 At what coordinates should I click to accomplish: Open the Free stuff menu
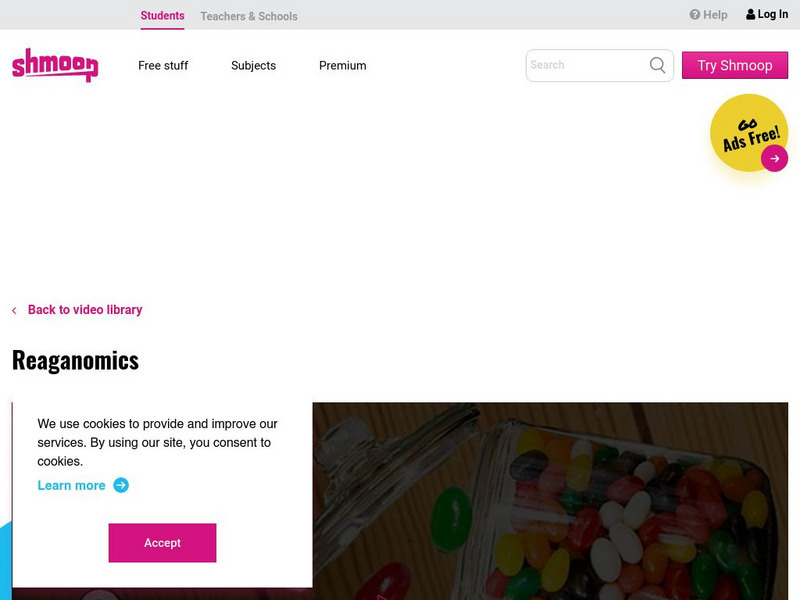point(163,66)
